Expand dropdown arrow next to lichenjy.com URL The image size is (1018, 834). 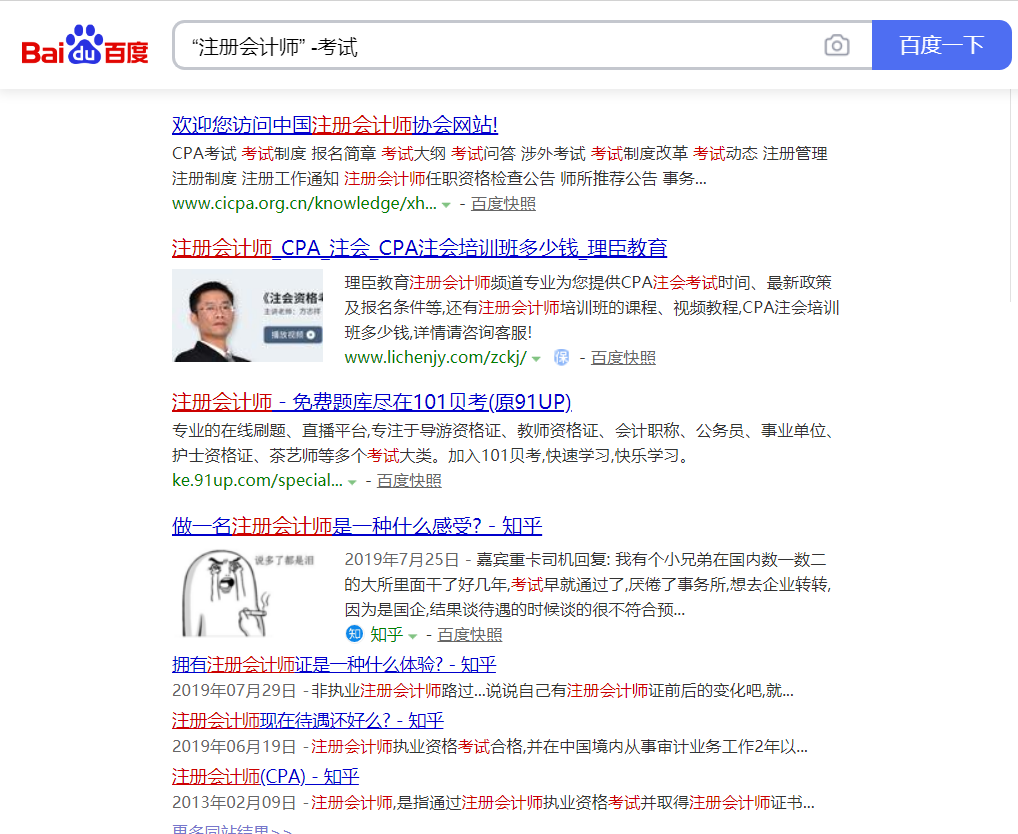click(x=536, y=359)
